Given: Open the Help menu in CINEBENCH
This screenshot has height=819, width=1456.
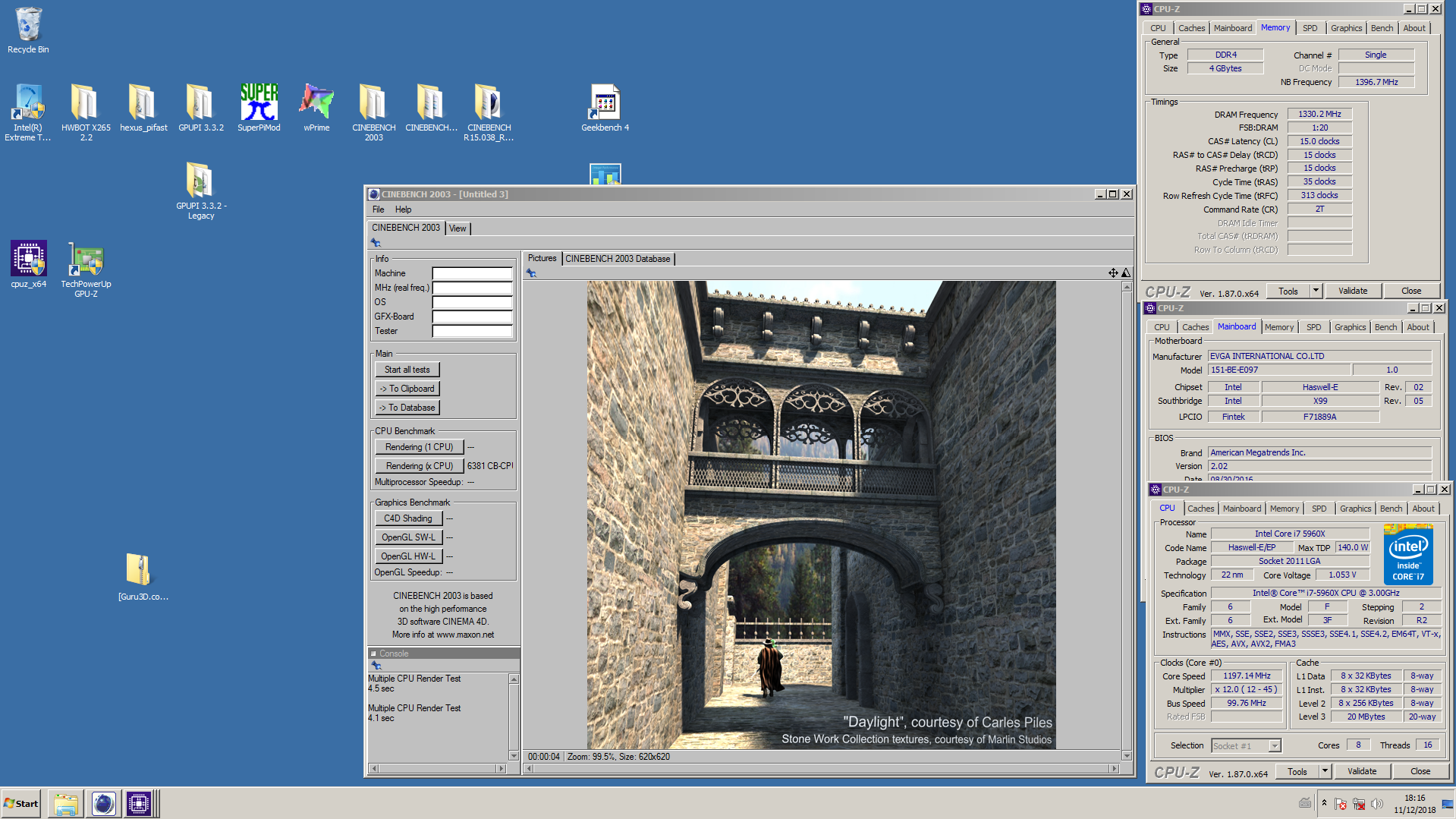Looking at the screenshot, I should click(403, 209).
